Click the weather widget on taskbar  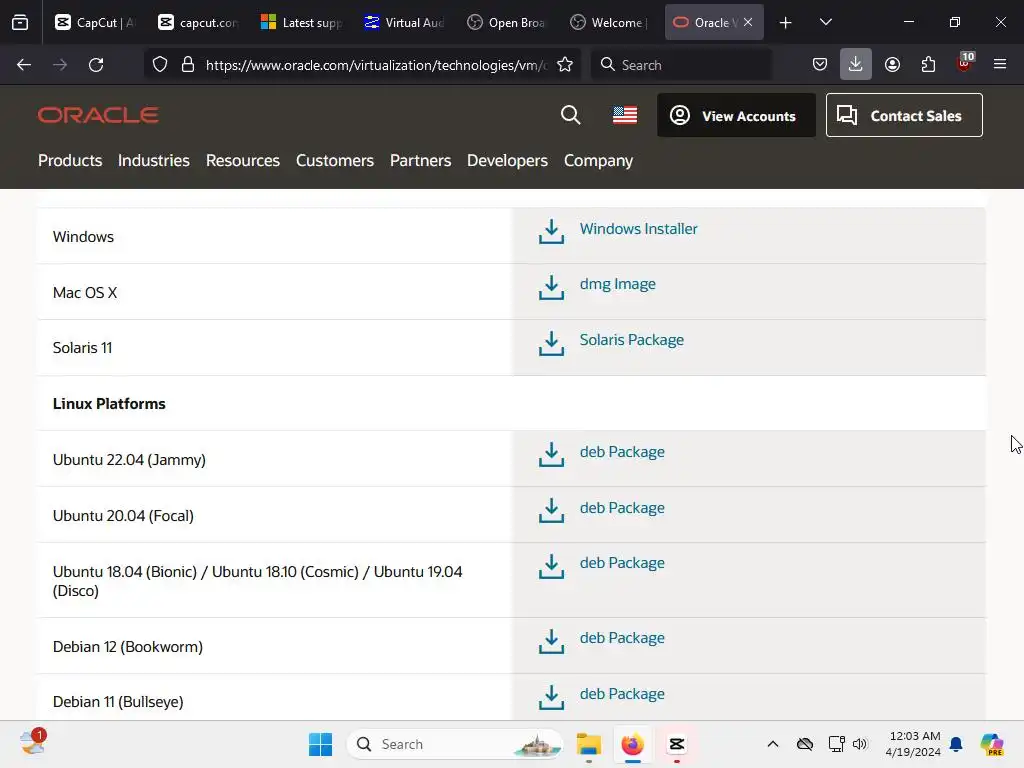(33, 743)
